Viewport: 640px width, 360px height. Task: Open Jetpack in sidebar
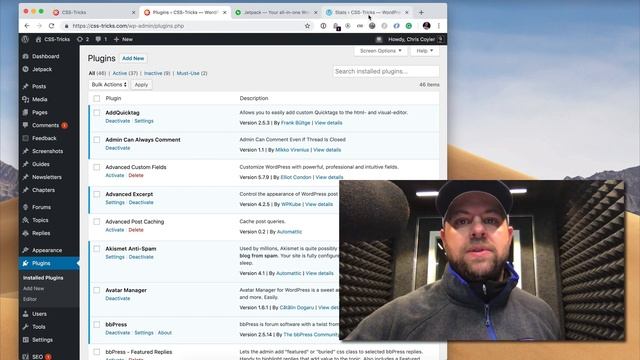[x=42, y=69]
